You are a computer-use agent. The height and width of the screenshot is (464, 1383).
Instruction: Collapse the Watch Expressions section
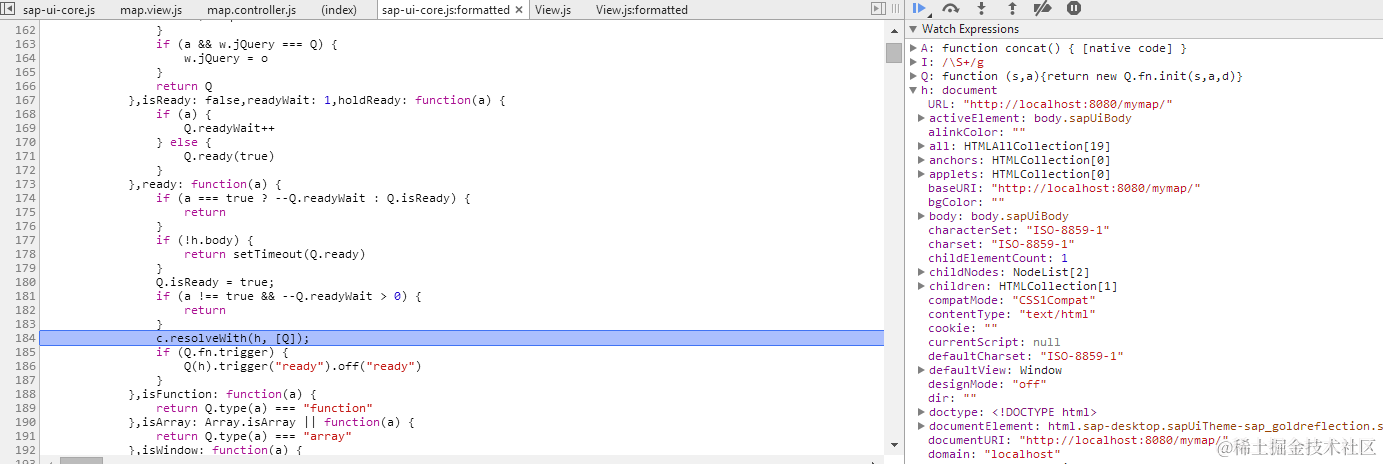tap(914, 29)
